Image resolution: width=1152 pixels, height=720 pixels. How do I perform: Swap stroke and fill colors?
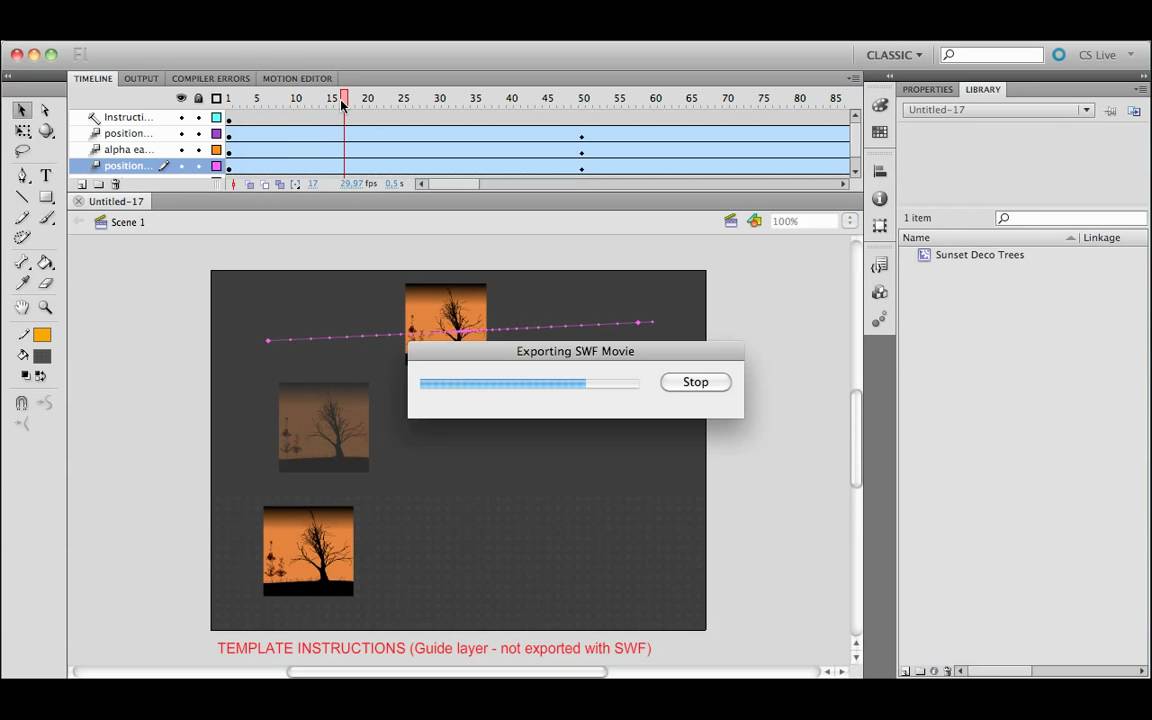[x=40, y=375]
